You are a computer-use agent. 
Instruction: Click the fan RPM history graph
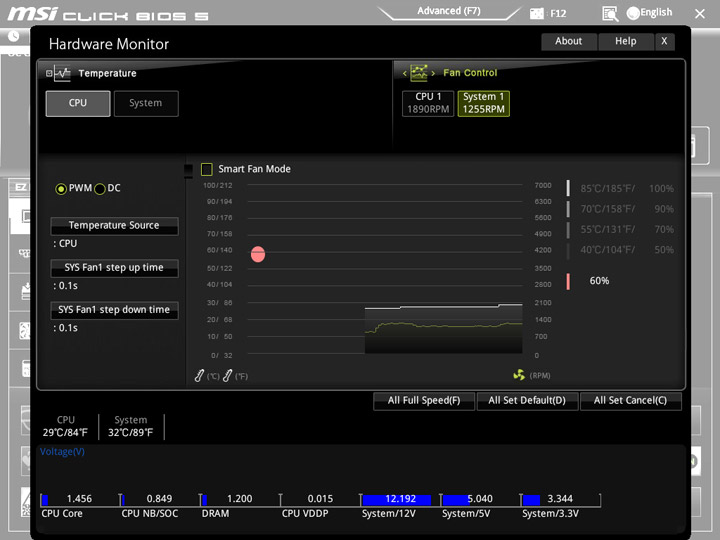click(444, 329)
